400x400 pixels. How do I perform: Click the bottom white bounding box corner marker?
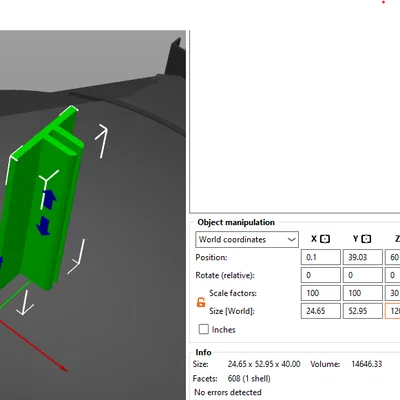(24, 303)
